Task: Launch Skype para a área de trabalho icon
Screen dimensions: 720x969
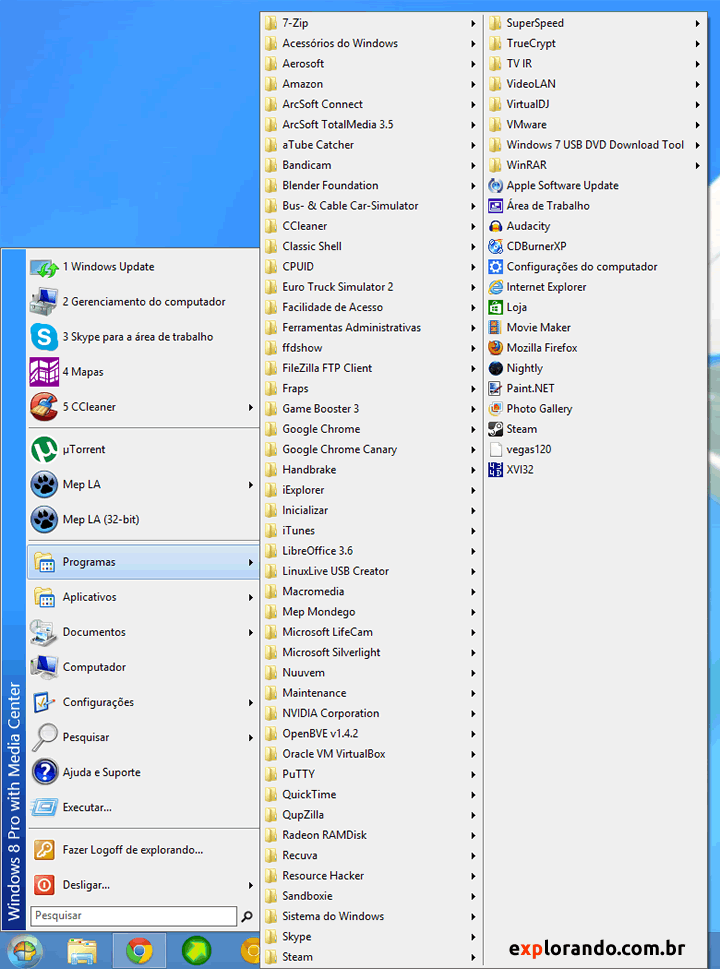Action: (x=44, y=337)
